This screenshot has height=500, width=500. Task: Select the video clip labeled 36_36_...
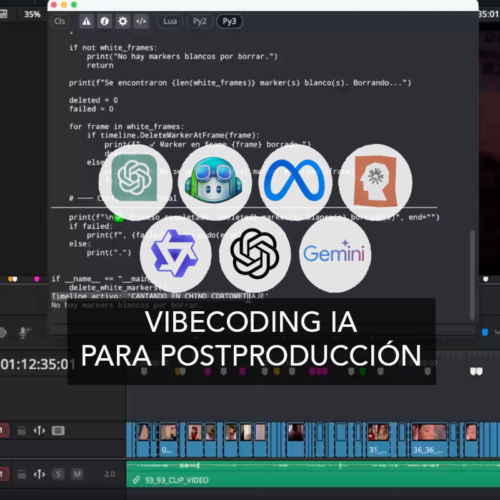pos(428,440)
